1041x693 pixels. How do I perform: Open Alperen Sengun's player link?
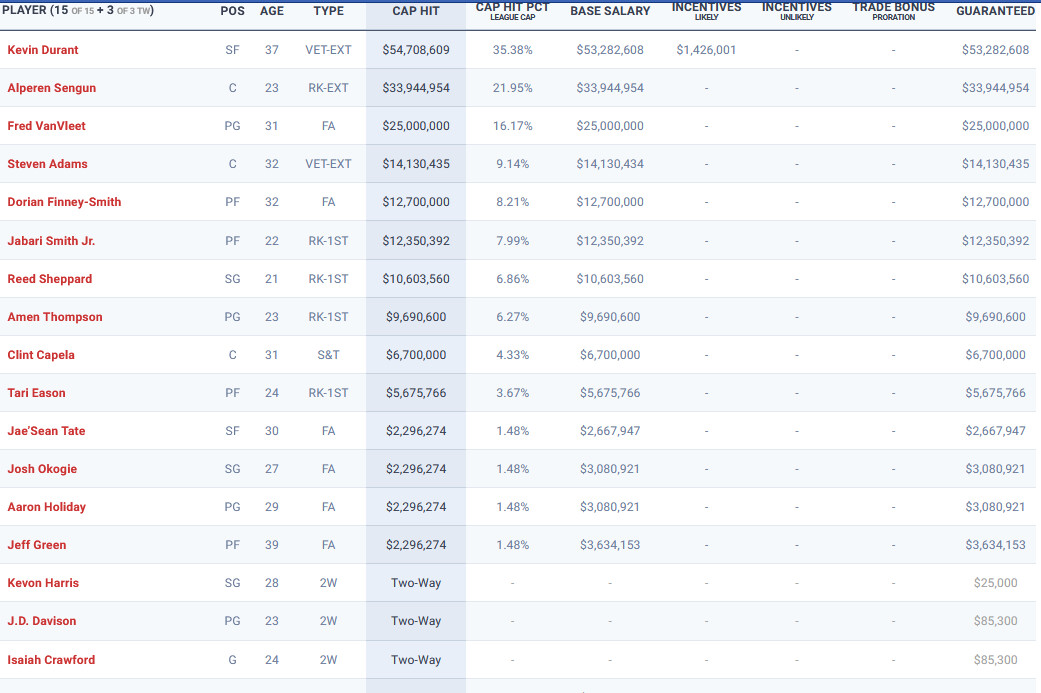pos(52,88)
